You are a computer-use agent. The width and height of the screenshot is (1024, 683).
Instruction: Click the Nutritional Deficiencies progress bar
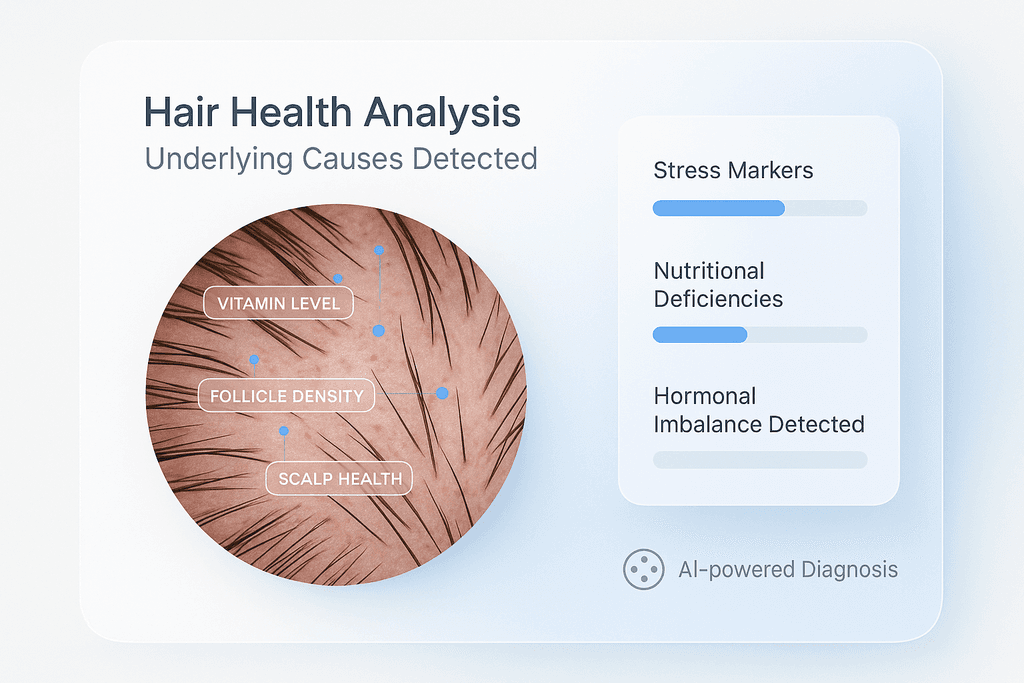click(759, 335)
